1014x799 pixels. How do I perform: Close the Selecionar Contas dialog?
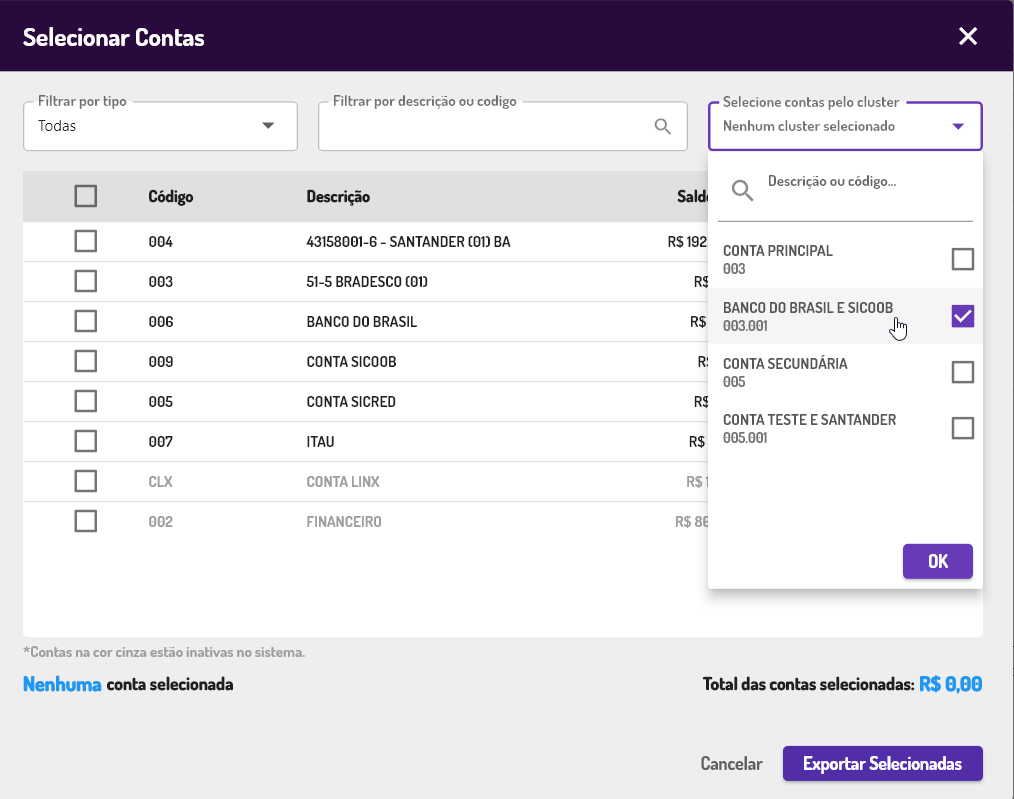(x=967, y=37)
